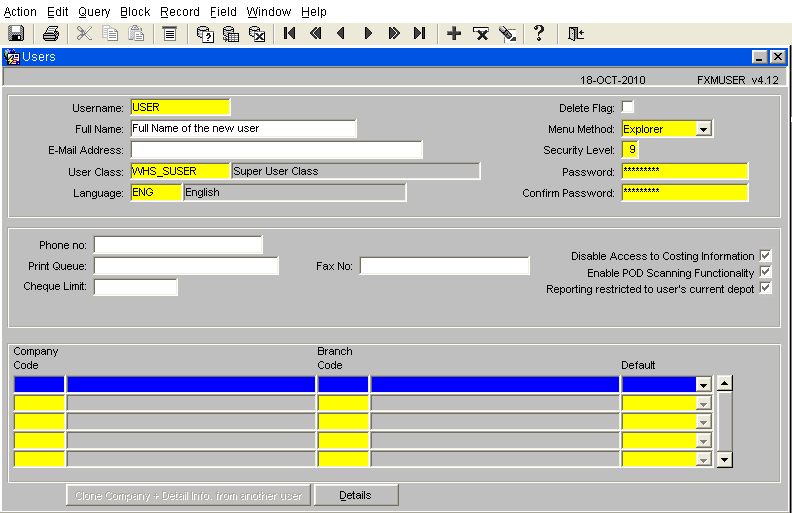Click the Save disk icon
Viewport: 792px width, 513px height.
click(x=16, y=33)
